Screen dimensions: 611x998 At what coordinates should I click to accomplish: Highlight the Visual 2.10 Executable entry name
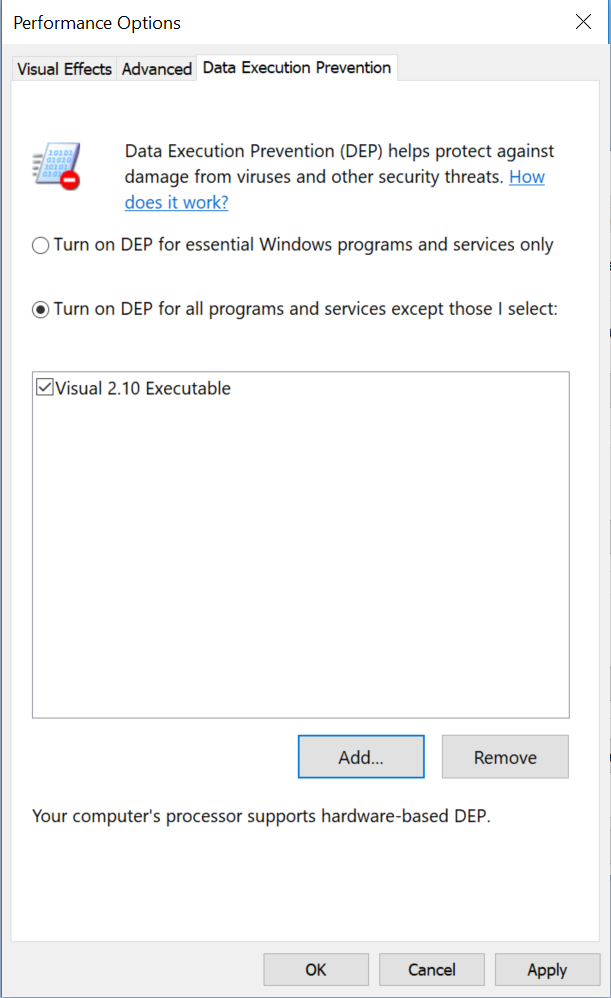[x=143, y=389]
